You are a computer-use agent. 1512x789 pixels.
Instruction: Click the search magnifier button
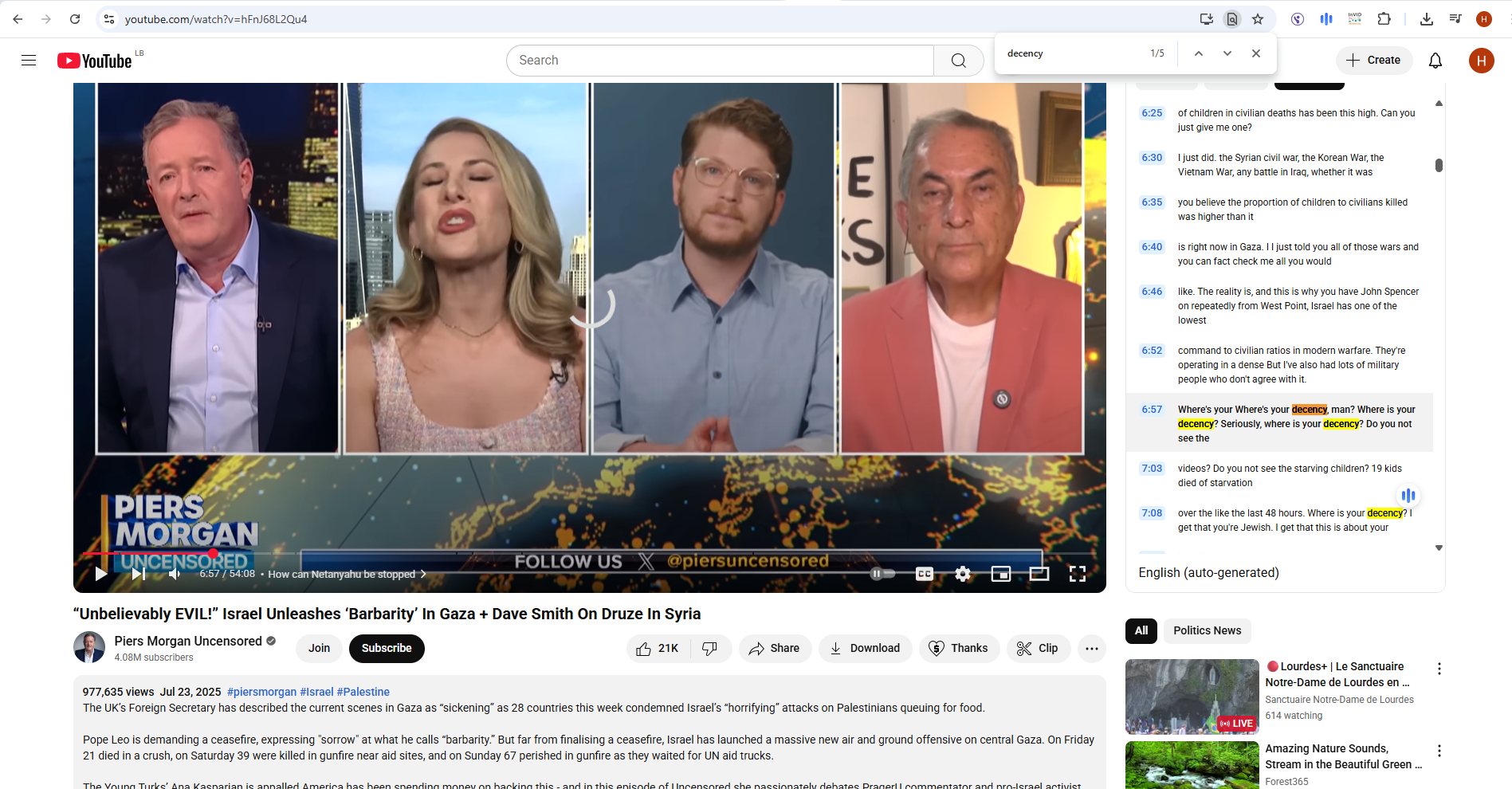click(x=958, y=61)
